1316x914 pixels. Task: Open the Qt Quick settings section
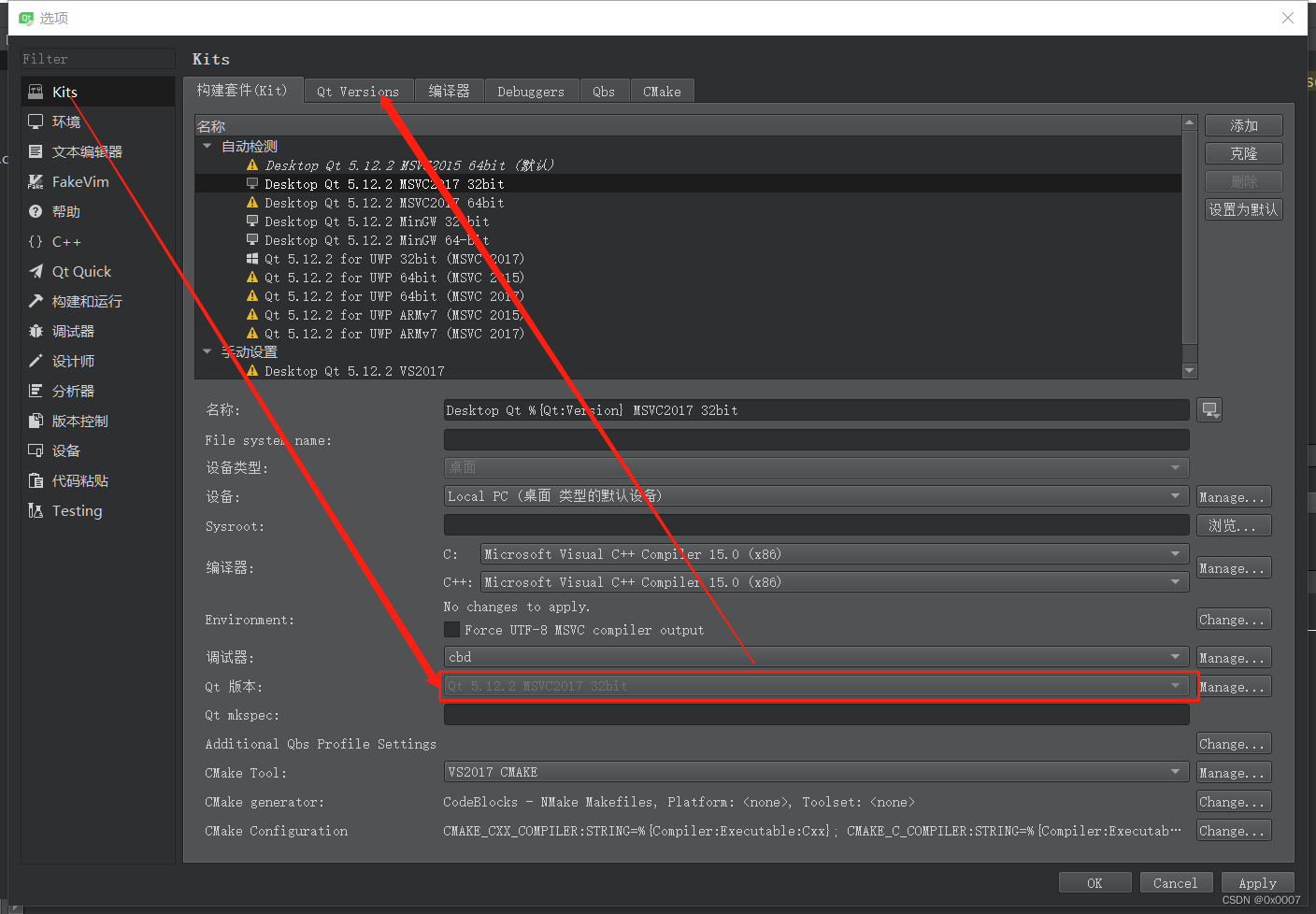(82, 271)
